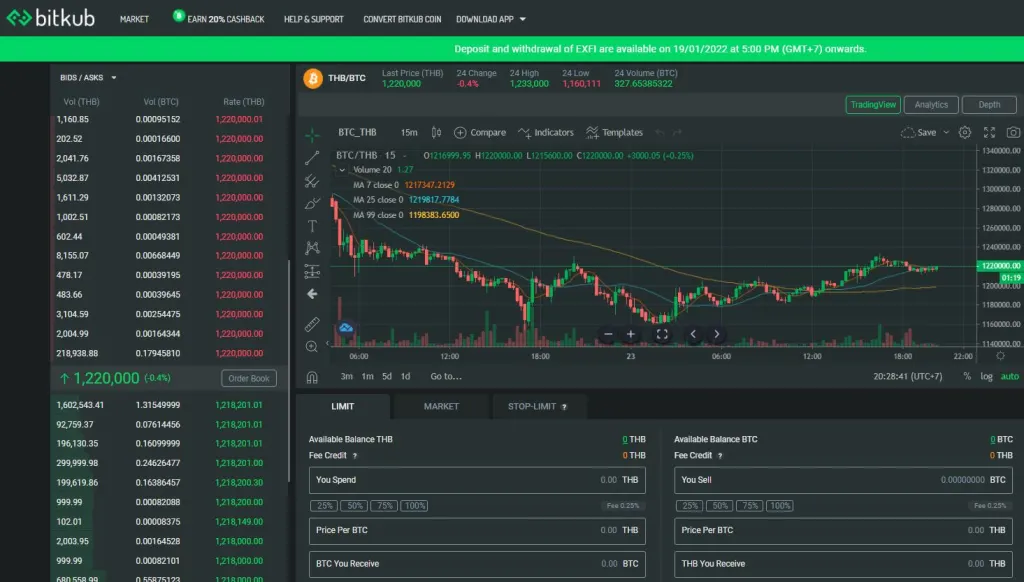Viewport: 1024px width, 582px height.
Task: Click the chart undo arrow
Action: [x=660, y=133]
